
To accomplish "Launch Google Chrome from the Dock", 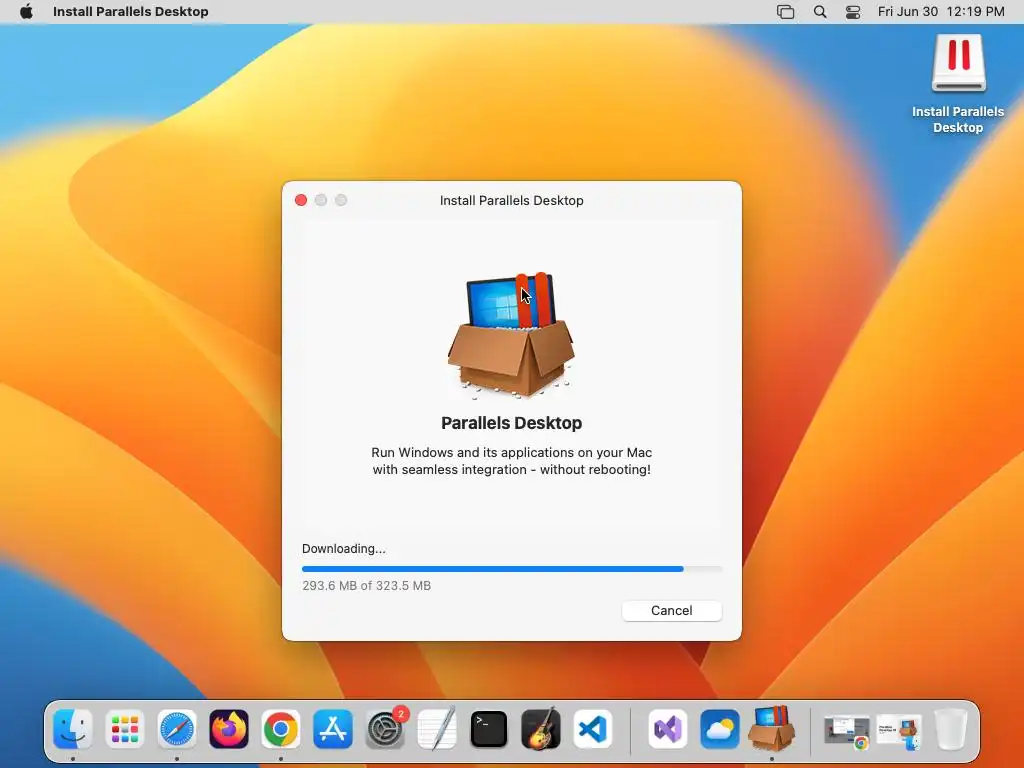I will (x=281, y=729).
